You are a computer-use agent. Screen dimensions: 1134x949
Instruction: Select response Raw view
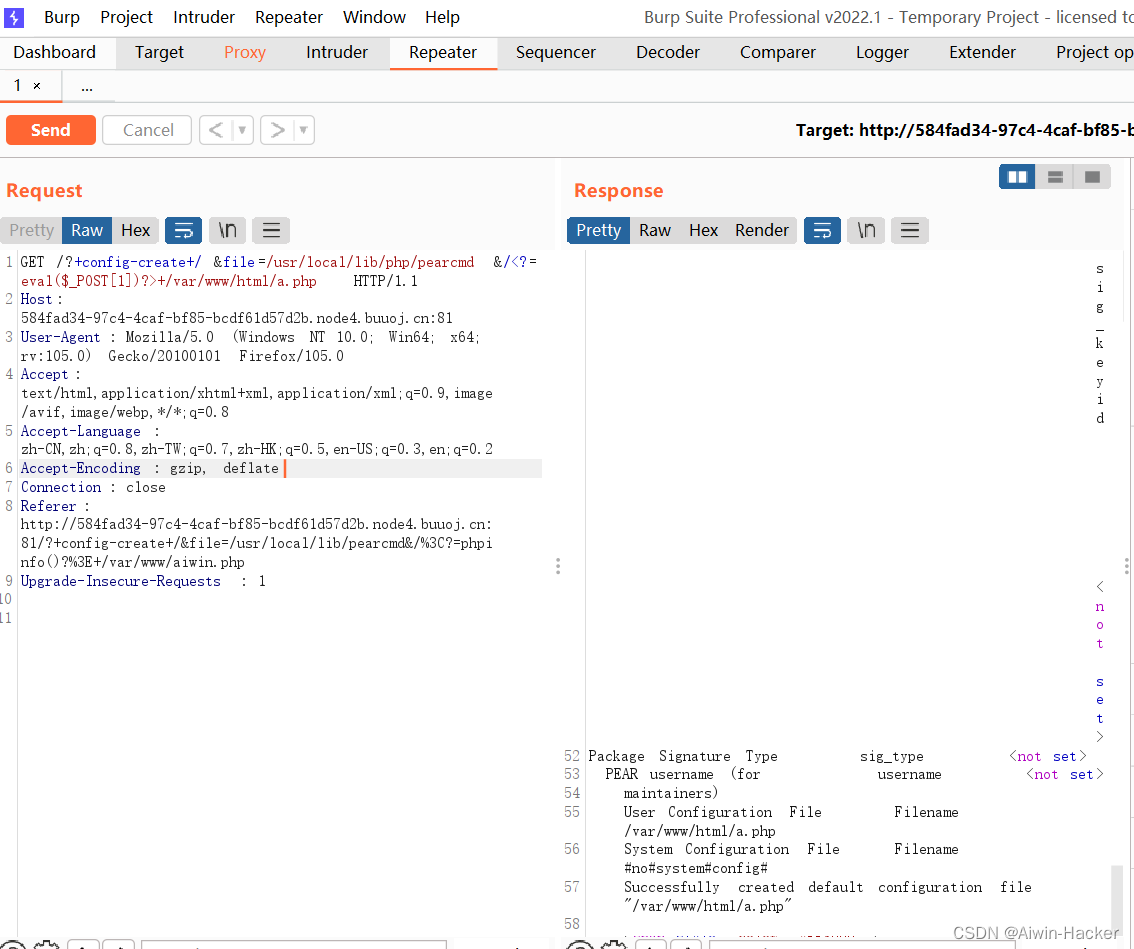click(x=655, y=231)
